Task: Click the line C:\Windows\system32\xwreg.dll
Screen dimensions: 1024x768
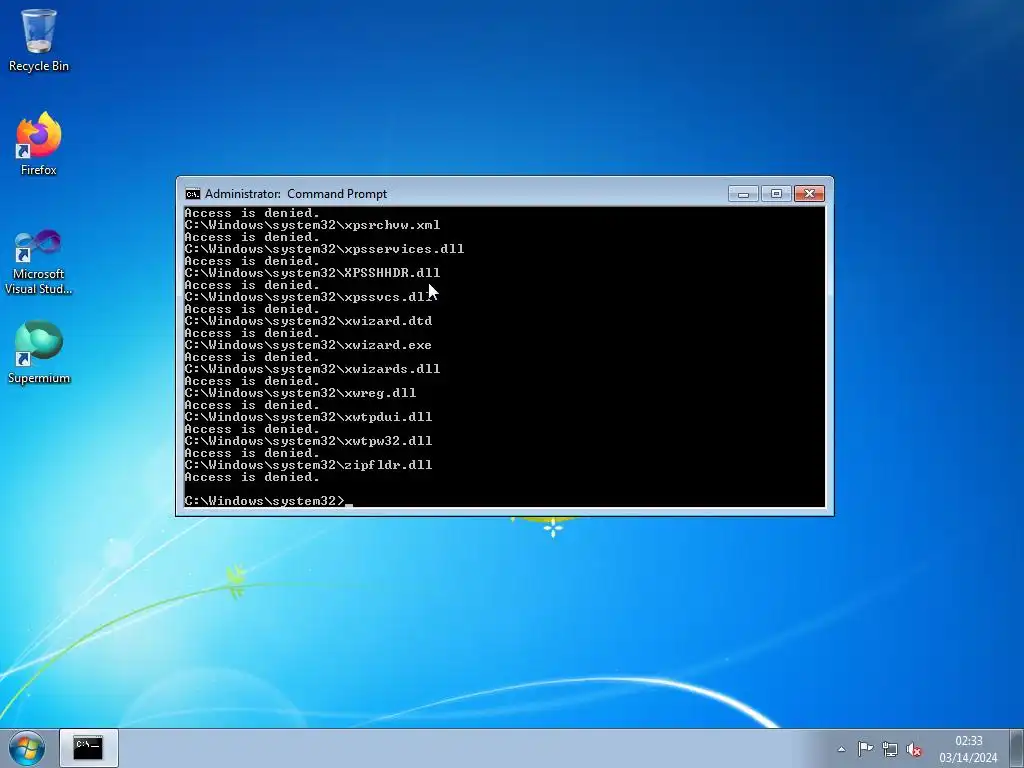Action: coord(300,393)
